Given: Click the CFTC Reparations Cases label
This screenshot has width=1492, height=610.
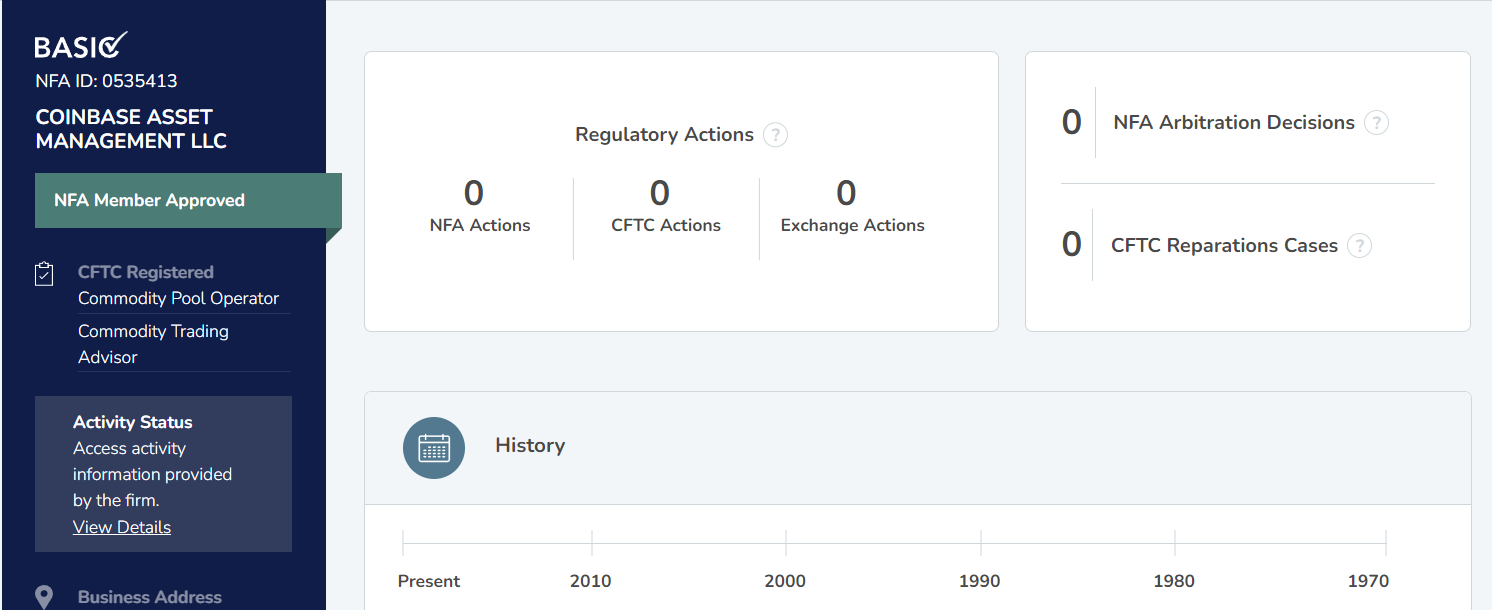Looking at the screenshot, I should [1224, 246].
